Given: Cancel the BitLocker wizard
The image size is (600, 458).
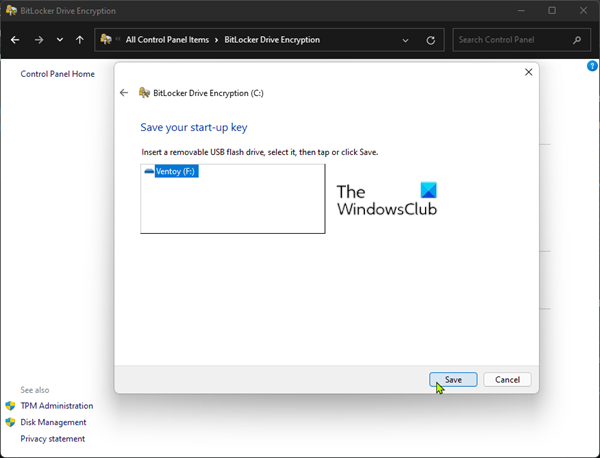Looking at the screenshot, I should (x=507, y=380).
